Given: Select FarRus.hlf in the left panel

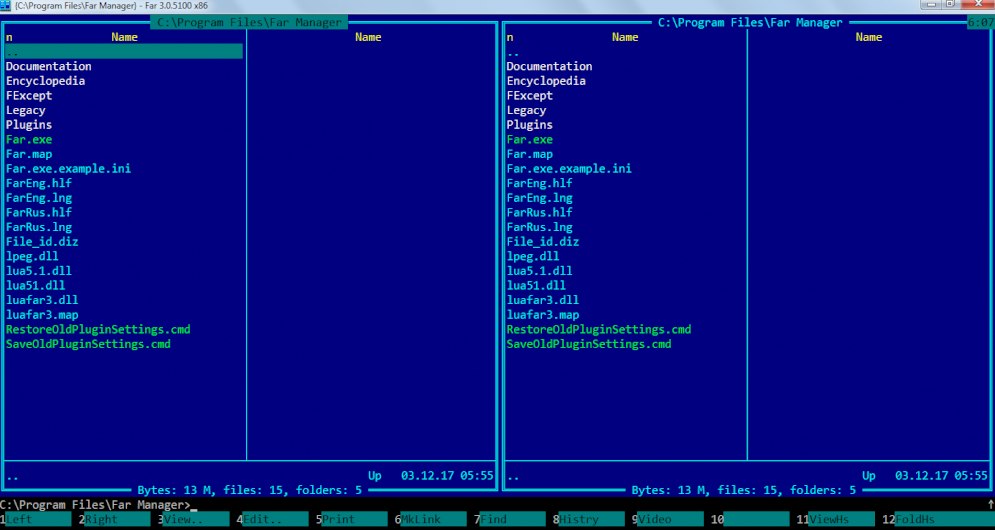Looking at the screenshot, I should coord(39,212).
